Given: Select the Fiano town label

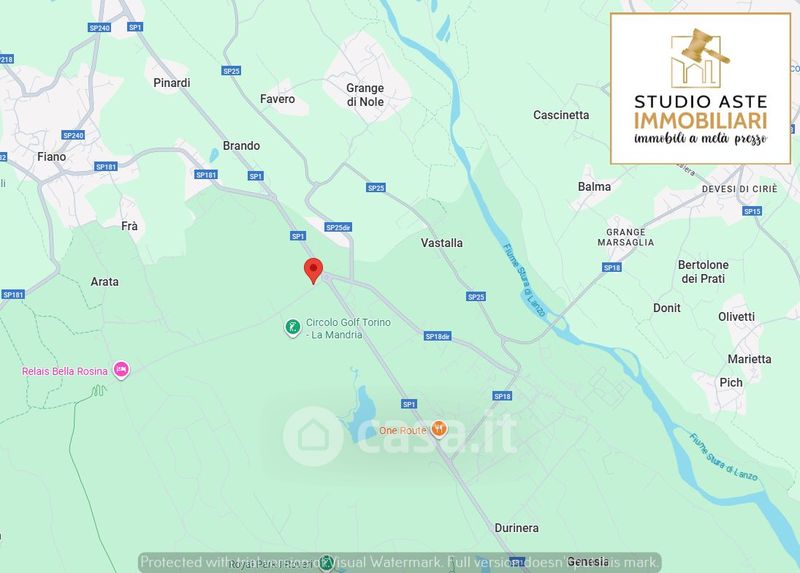Looking at the screenshot, I should [52, 157].
